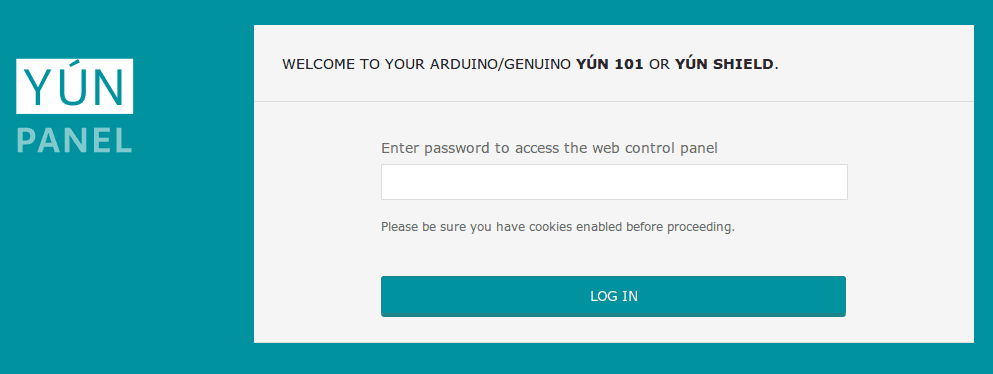Click the letter L of PANEL
Image resolution: width=993 pixels, height=374 pixels.
pyautogui.click(x=125, y=140)
